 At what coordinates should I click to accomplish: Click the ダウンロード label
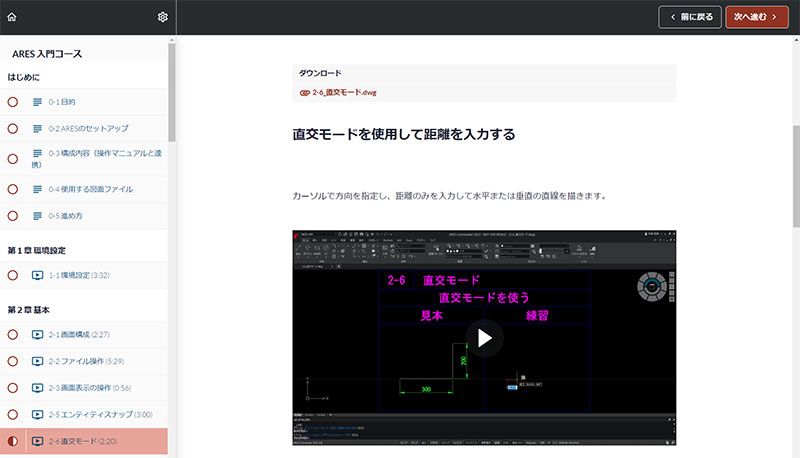coord(320,73)
